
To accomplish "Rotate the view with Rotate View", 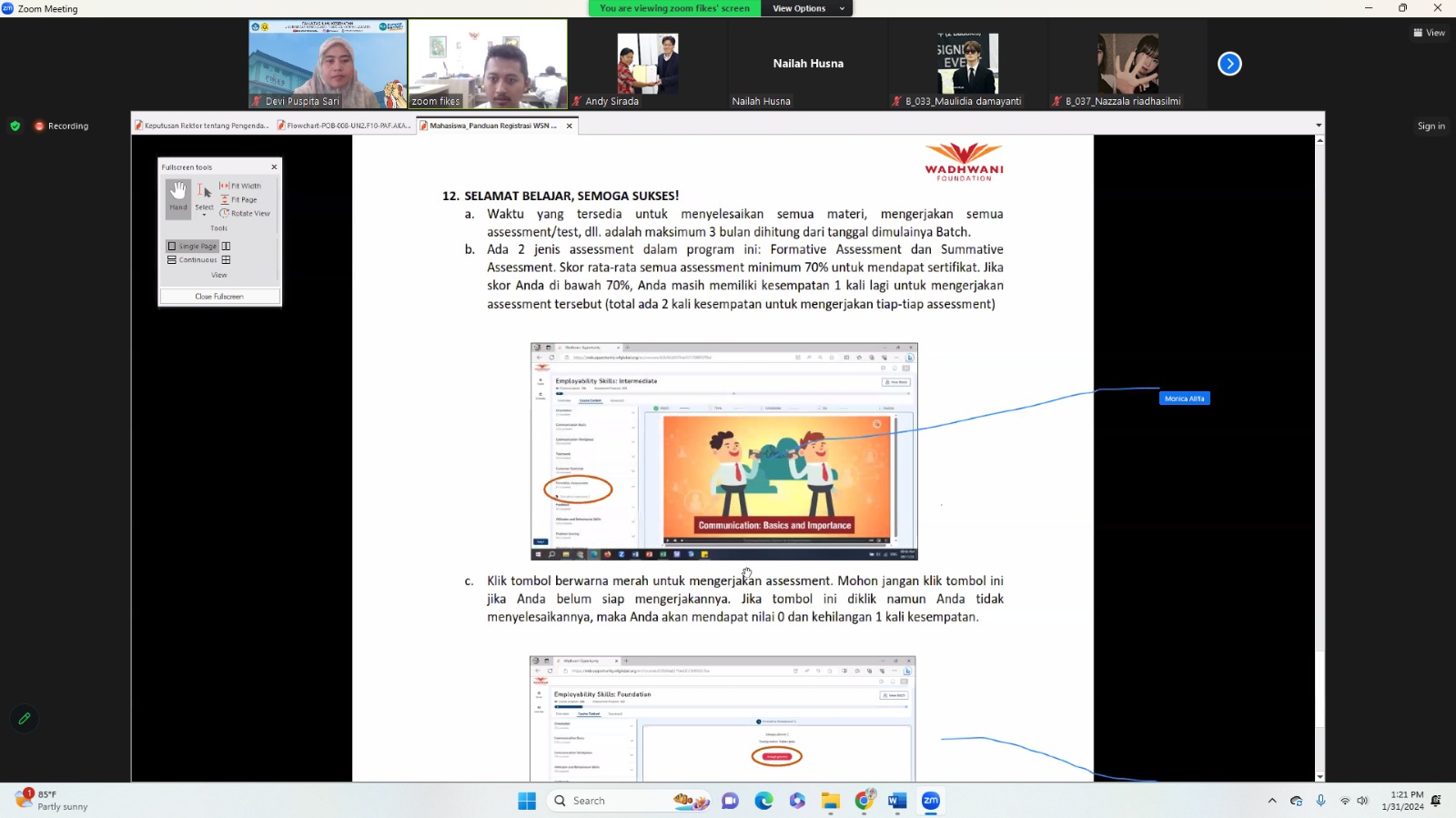I will coord(245,213).
